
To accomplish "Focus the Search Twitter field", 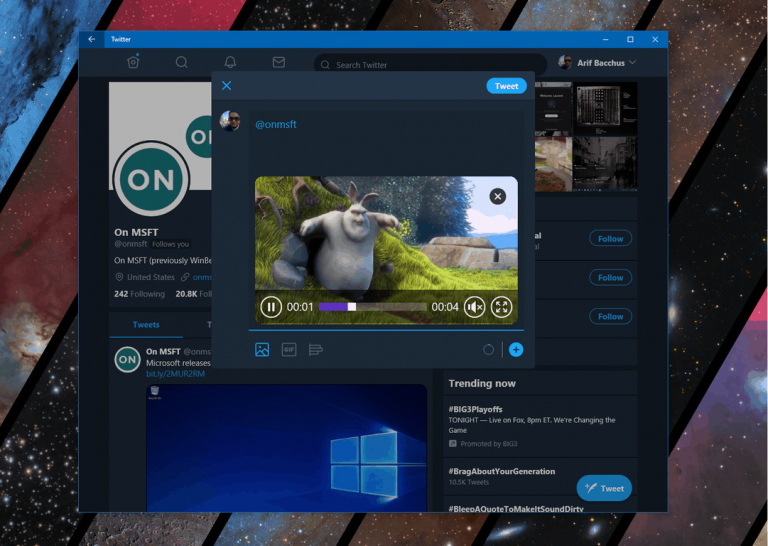I will pyautogui.click(x=430, y=65).
